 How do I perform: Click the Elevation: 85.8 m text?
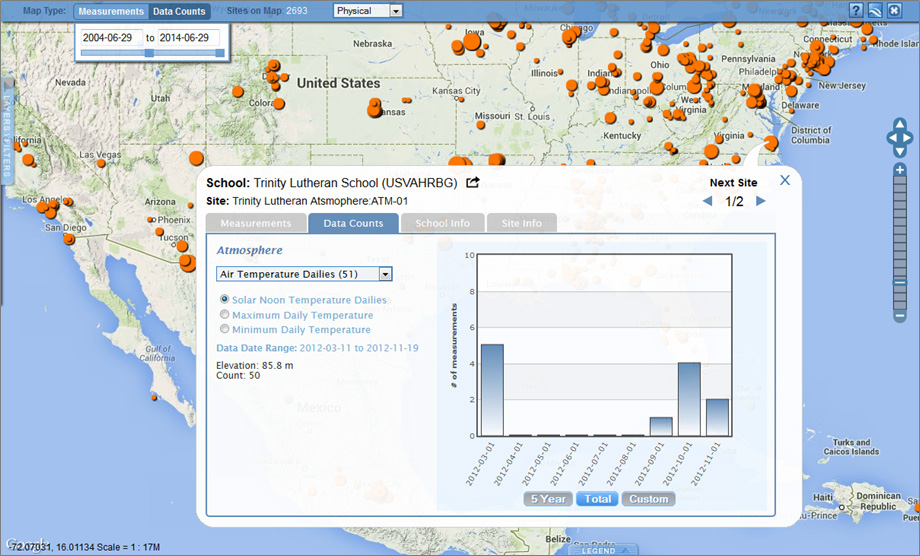tap(255, 365)
